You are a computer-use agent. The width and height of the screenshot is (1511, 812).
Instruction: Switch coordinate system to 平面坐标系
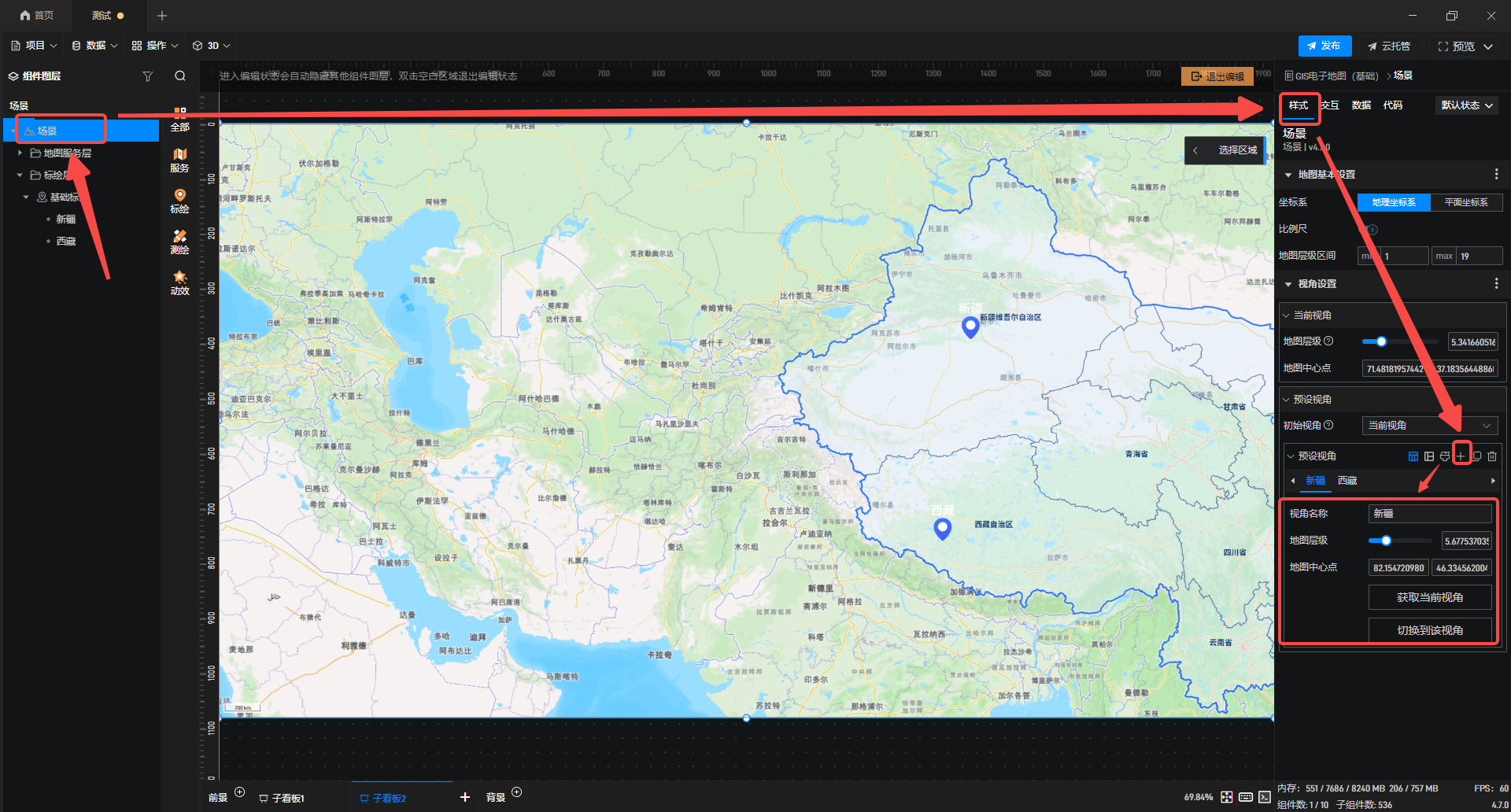pos(1466,202)
